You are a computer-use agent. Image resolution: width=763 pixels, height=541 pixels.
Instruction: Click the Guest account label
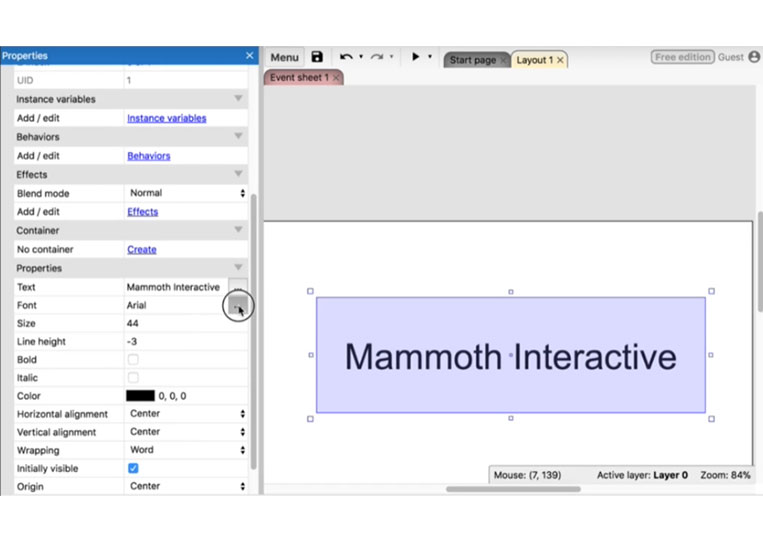[730, 57]
